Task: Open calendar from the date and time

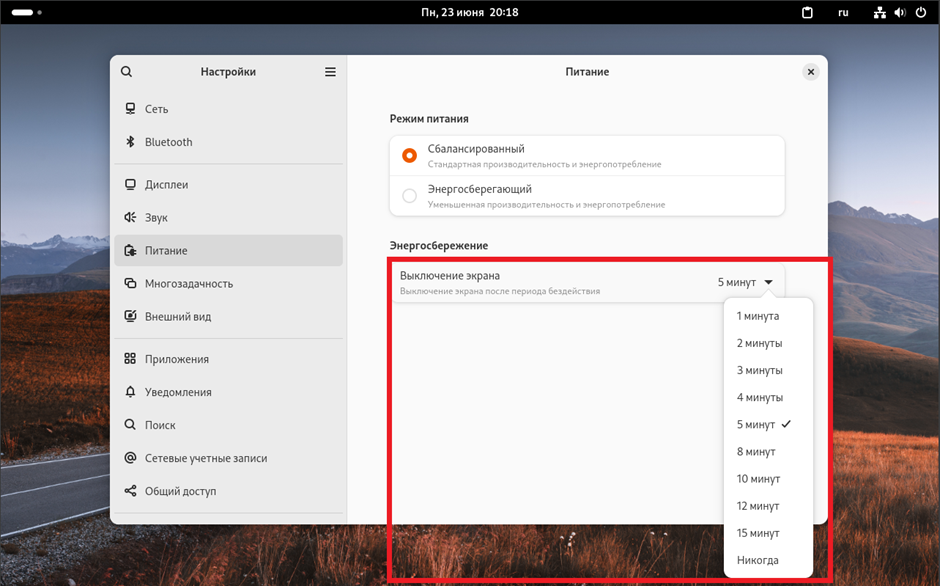Action: (469, 13)
